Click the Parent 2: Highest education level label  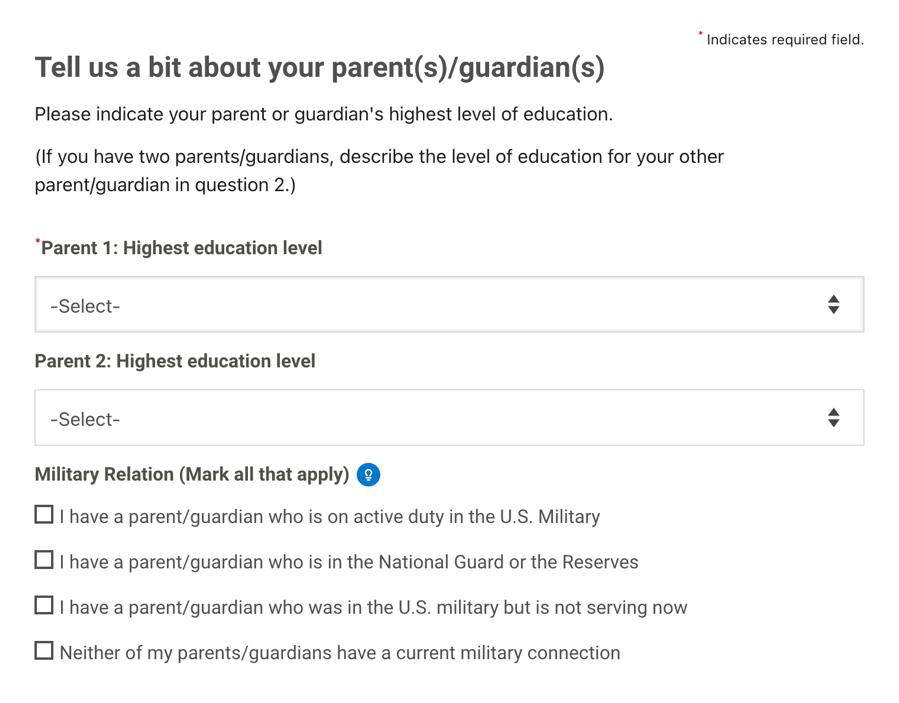click(x=175, y=361)
